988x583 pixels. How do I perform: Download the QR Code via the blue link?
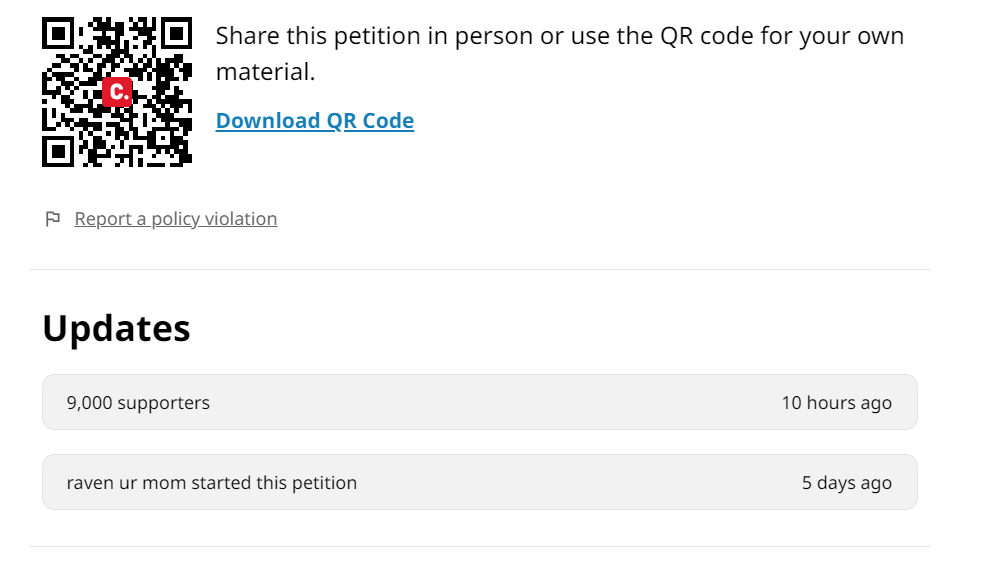coord(314,121)
